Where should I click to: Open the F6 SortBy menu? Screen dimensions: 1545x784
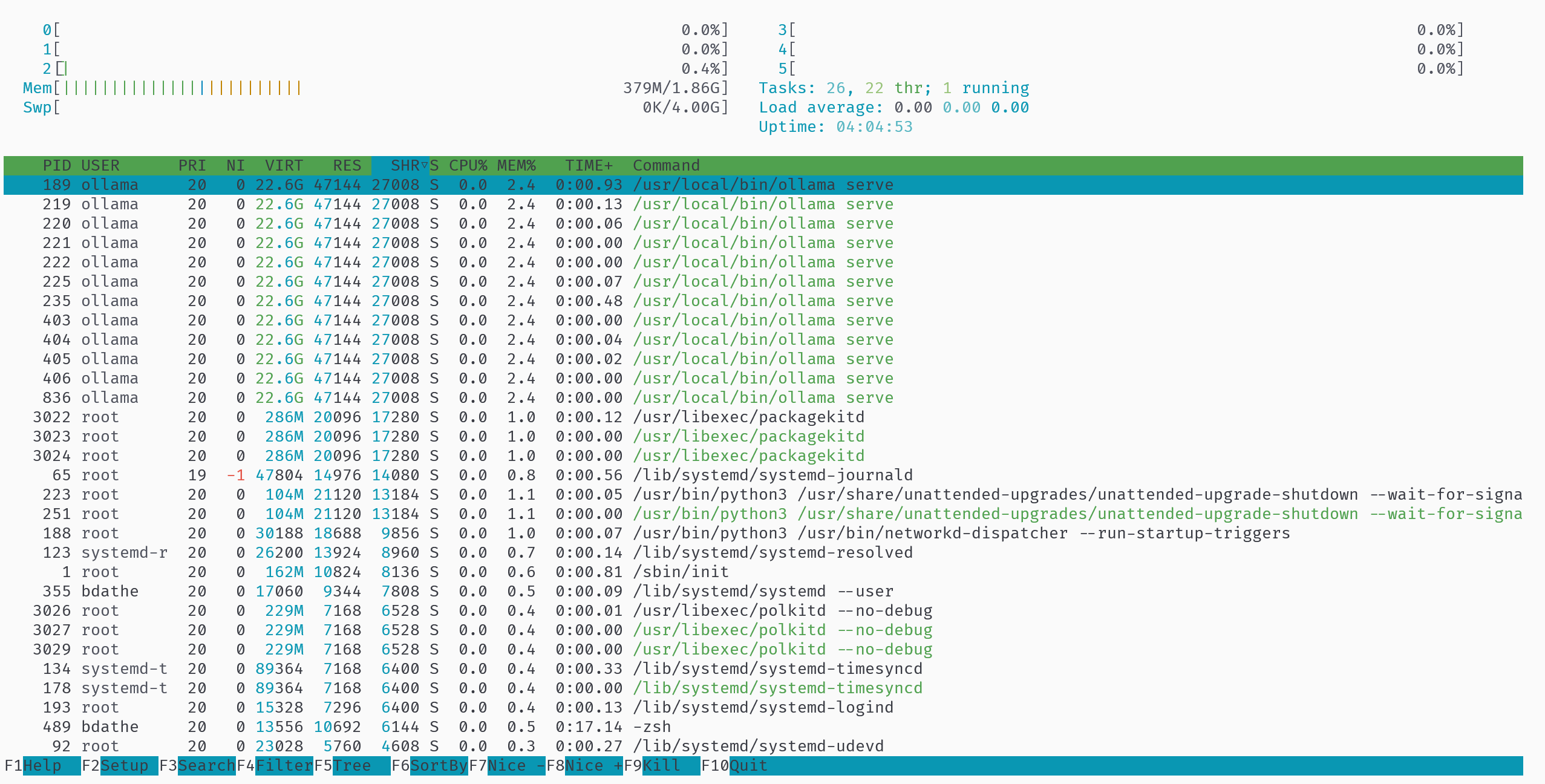pyautogui.click(x=430, y=765)
